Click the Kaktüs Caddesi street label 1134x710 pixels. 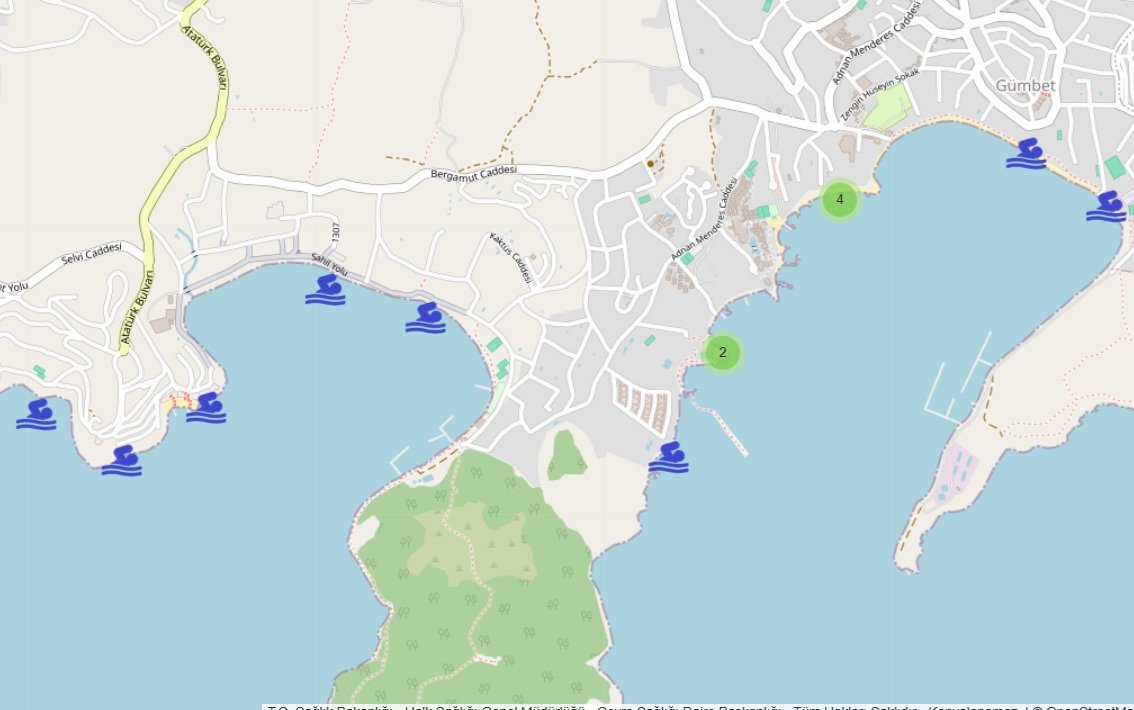tap(510, 258)
